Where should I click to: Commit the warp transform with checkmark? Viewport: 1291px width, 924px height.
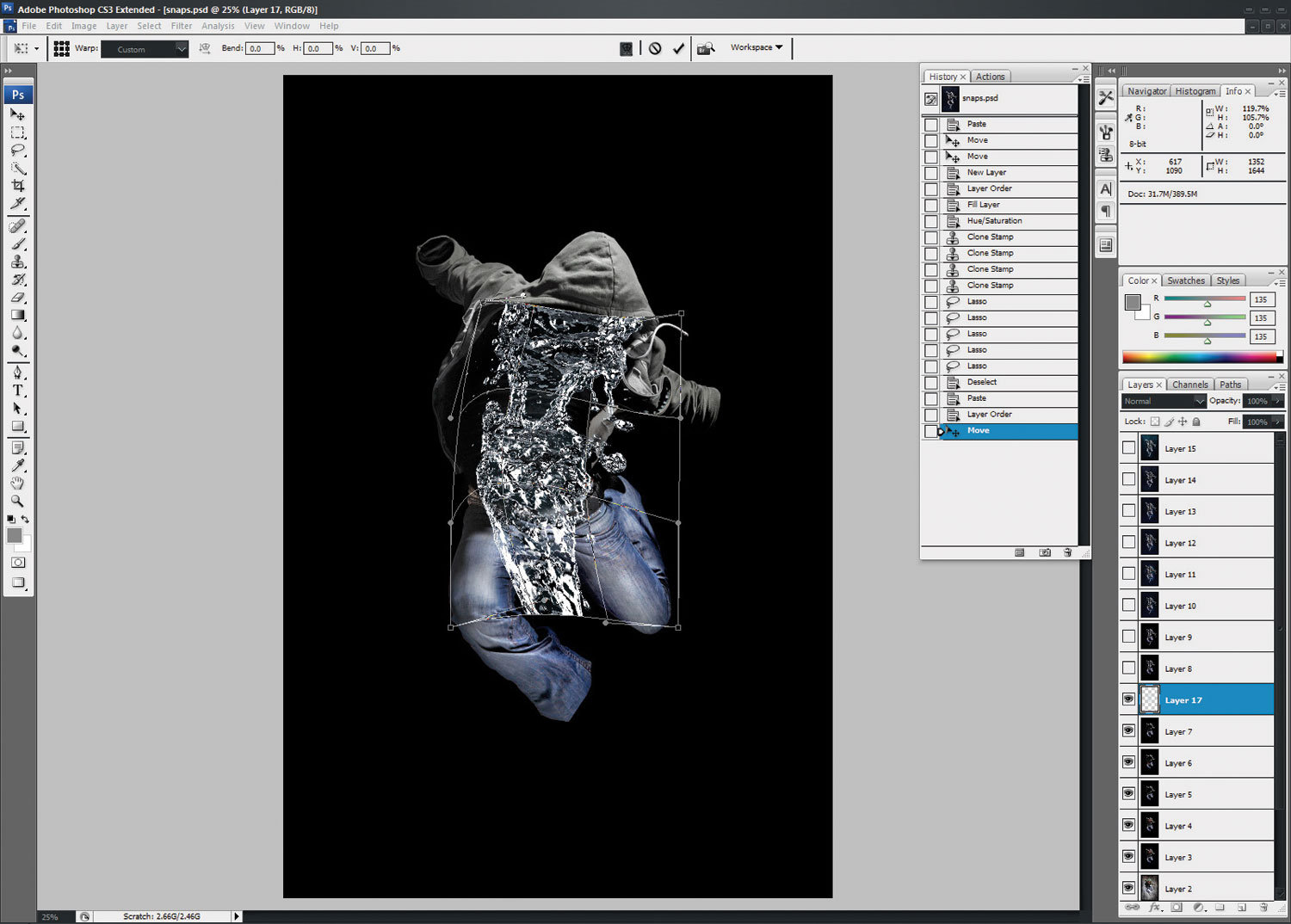pos(678,49)
